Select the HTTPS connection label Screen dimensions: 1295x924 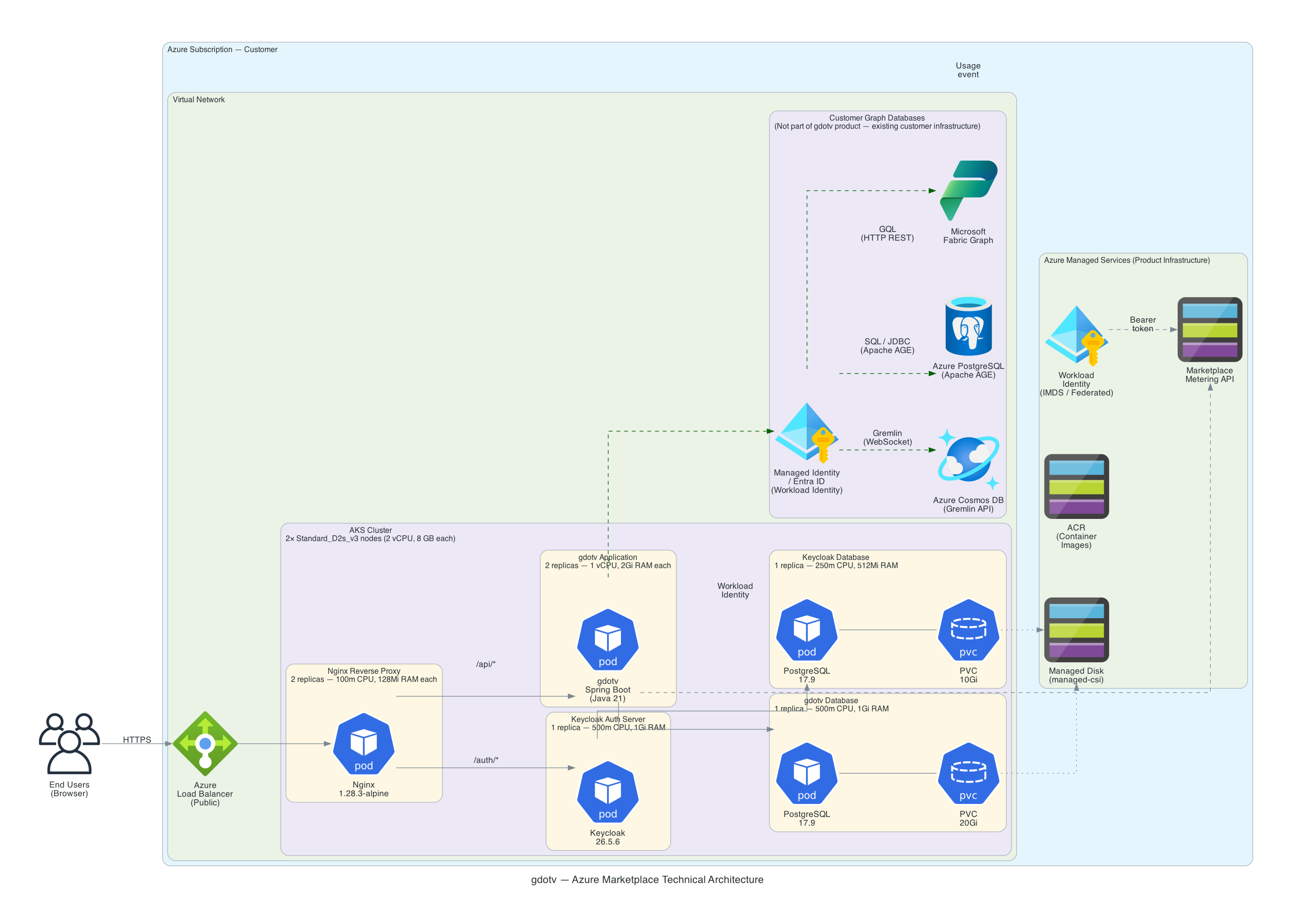[x=137, y=740]
